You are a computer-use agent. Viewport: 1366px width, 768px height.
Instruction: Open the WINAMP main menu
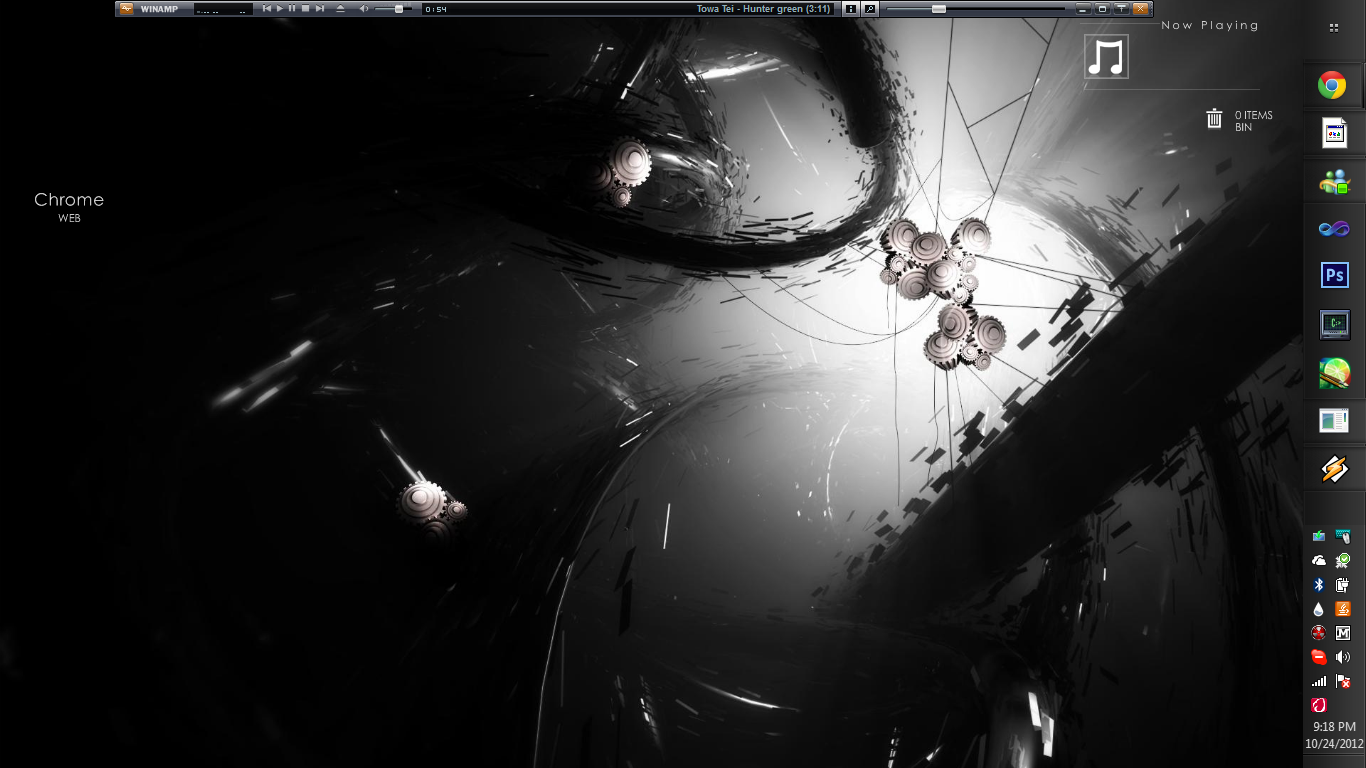tap(158, 8)
